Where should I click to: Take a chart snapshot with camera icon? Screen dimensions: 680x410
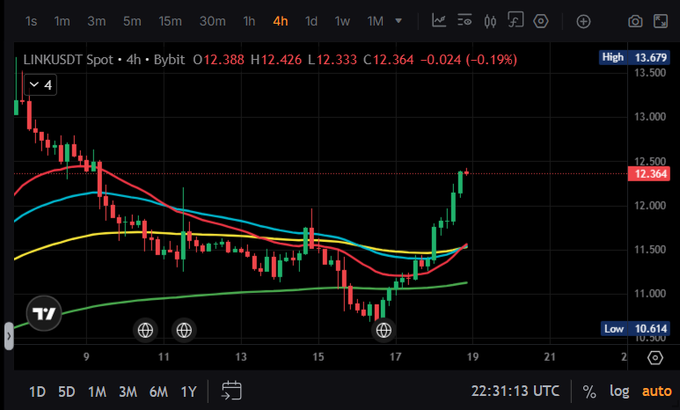point(635,21)
